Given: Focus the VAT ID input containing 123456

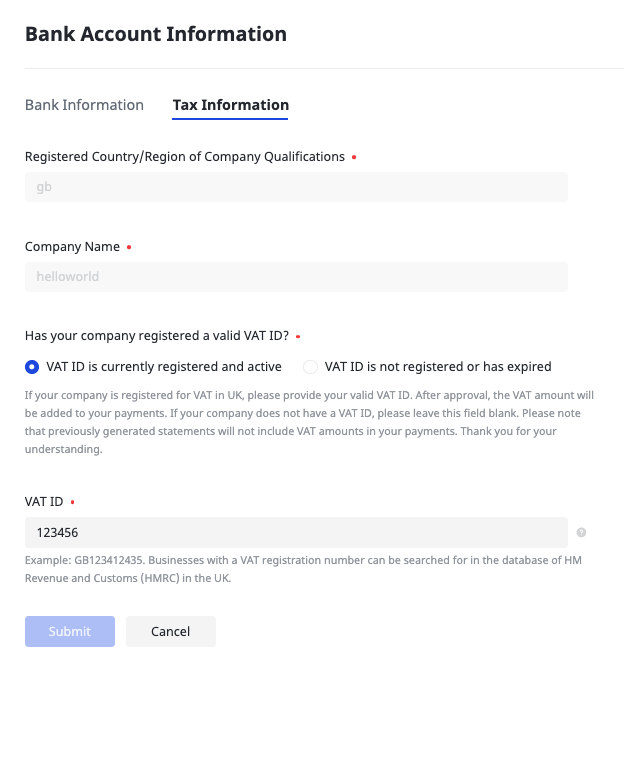Looking at the screenshot, I should tap(296, 532).
